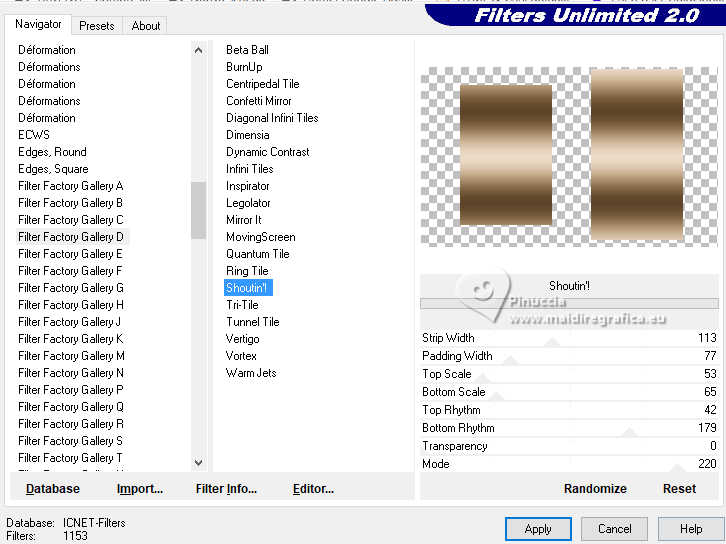Select Filter Factory Gallery A category
This screenshot has height=544, width=726.
(x=71, y=186)
